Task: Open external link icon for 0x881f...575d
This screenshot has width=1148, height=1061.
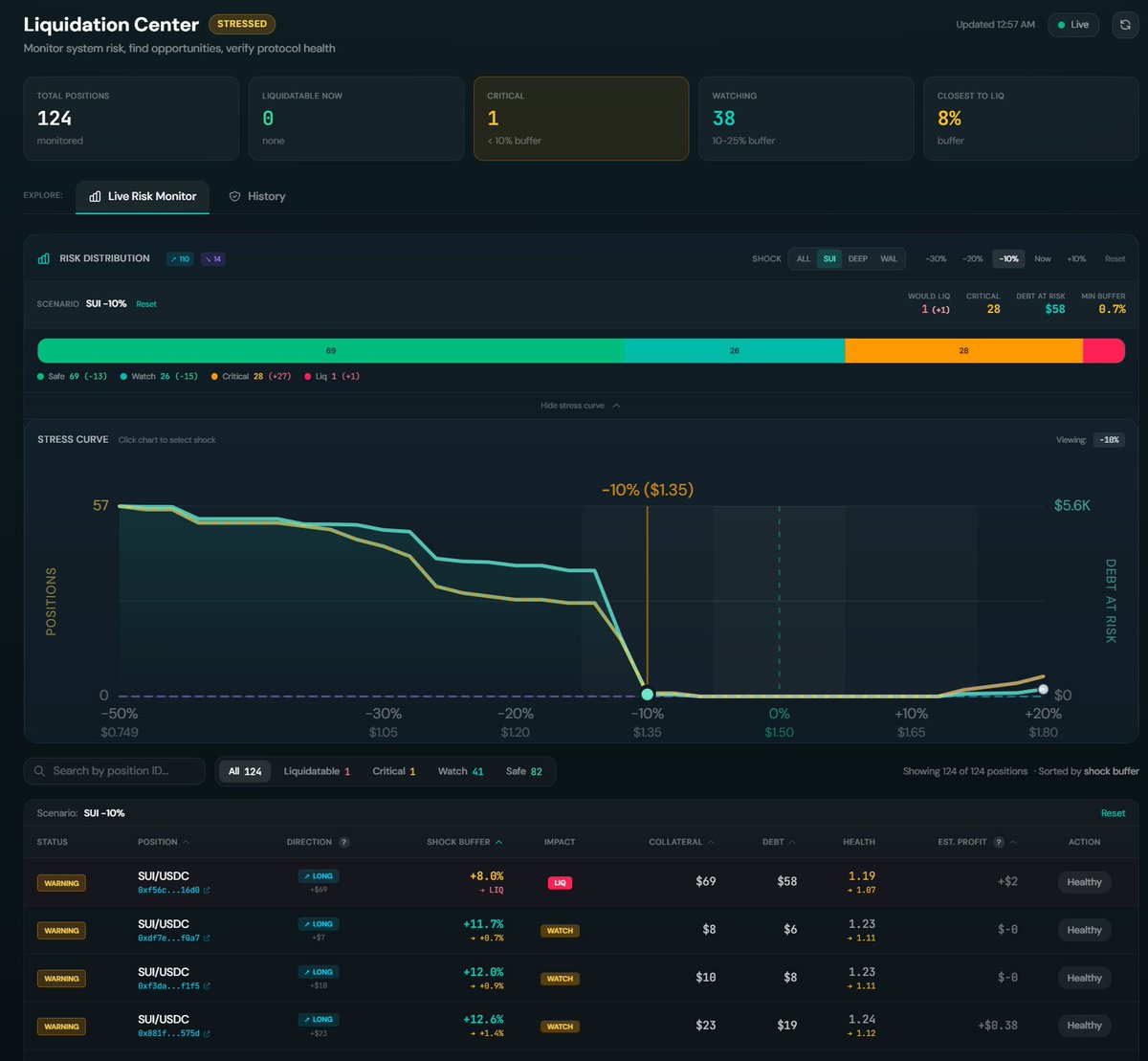Action: [207, 1033]
